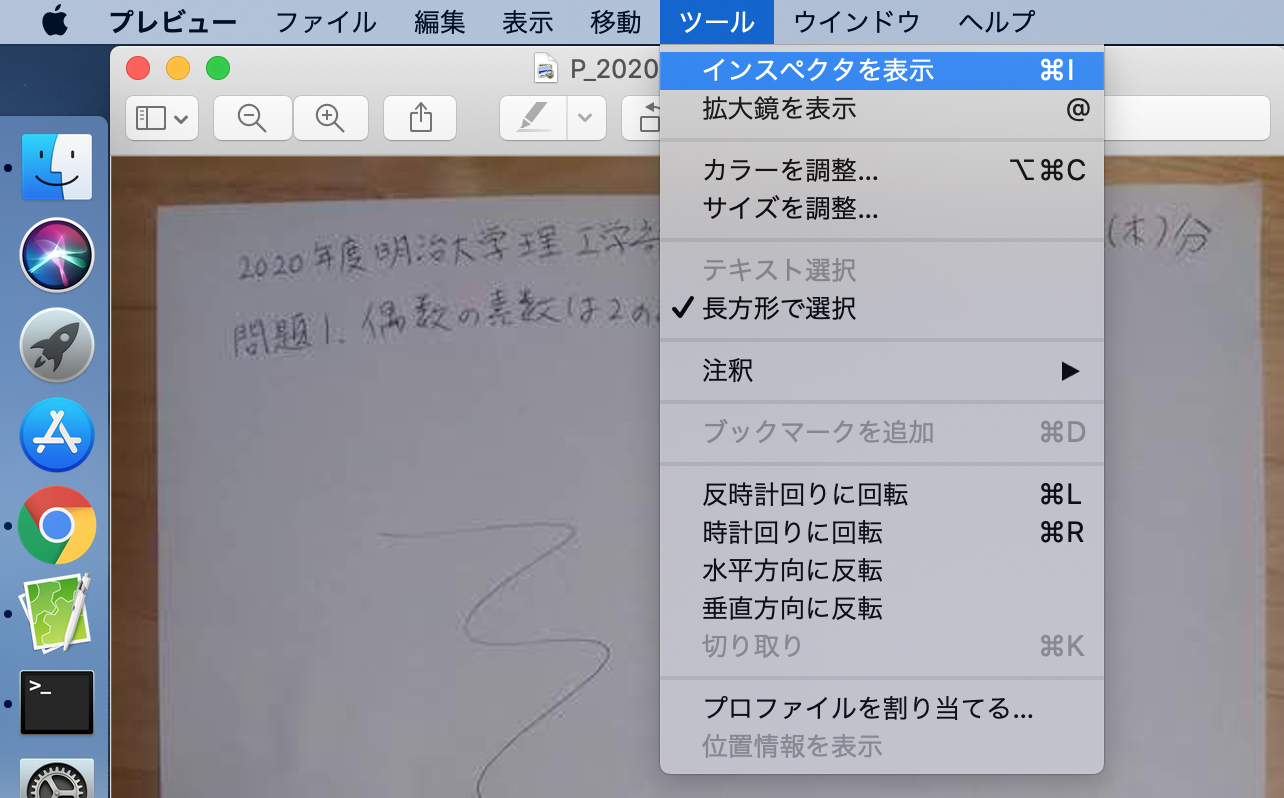Select カラーを調整... menu item
This screenshot has height=798, width=1284.
click(882, 171)
